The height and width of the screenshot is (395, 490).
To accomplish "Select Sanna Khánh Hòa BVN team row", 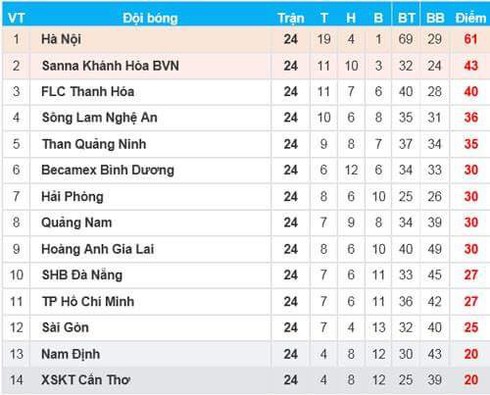I will [x=245, y=66].
